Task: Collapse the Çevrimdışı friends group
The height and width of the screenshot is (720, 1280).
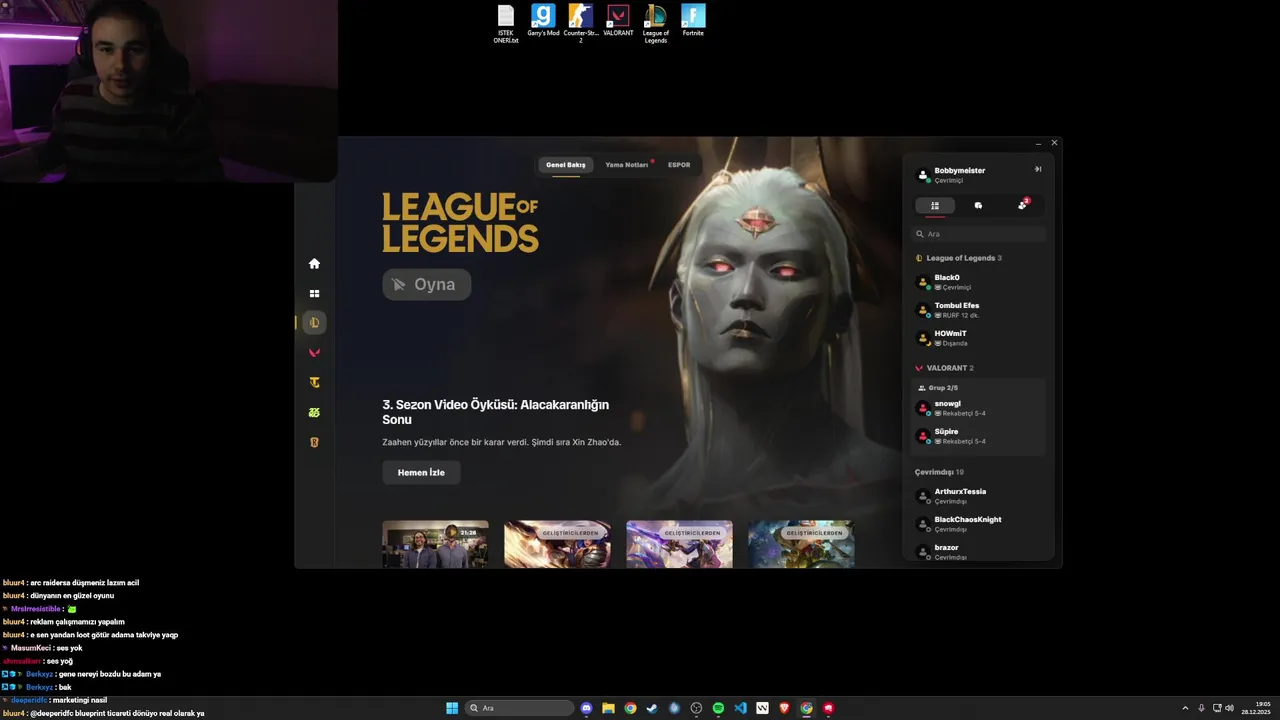Action: click(x=939, y=472)
